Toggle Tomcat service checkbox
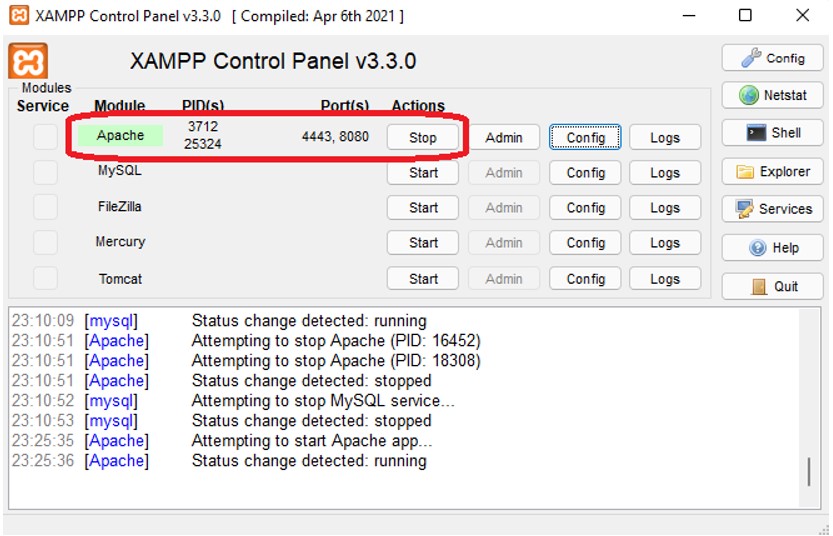 tap(45, 278)
